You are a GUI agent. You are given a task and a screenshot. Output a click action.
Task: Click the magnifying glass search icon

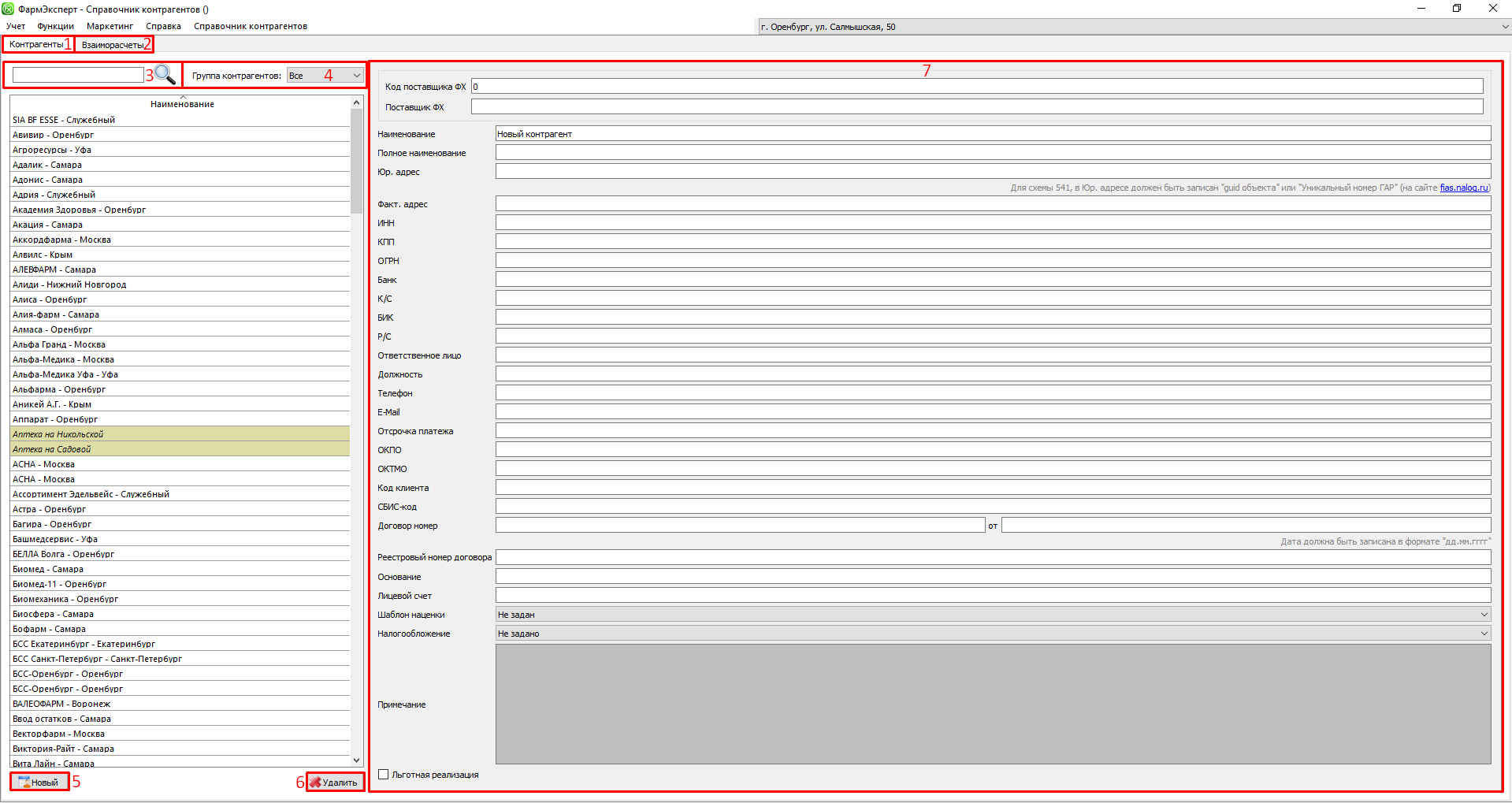[x=165, y=75]
